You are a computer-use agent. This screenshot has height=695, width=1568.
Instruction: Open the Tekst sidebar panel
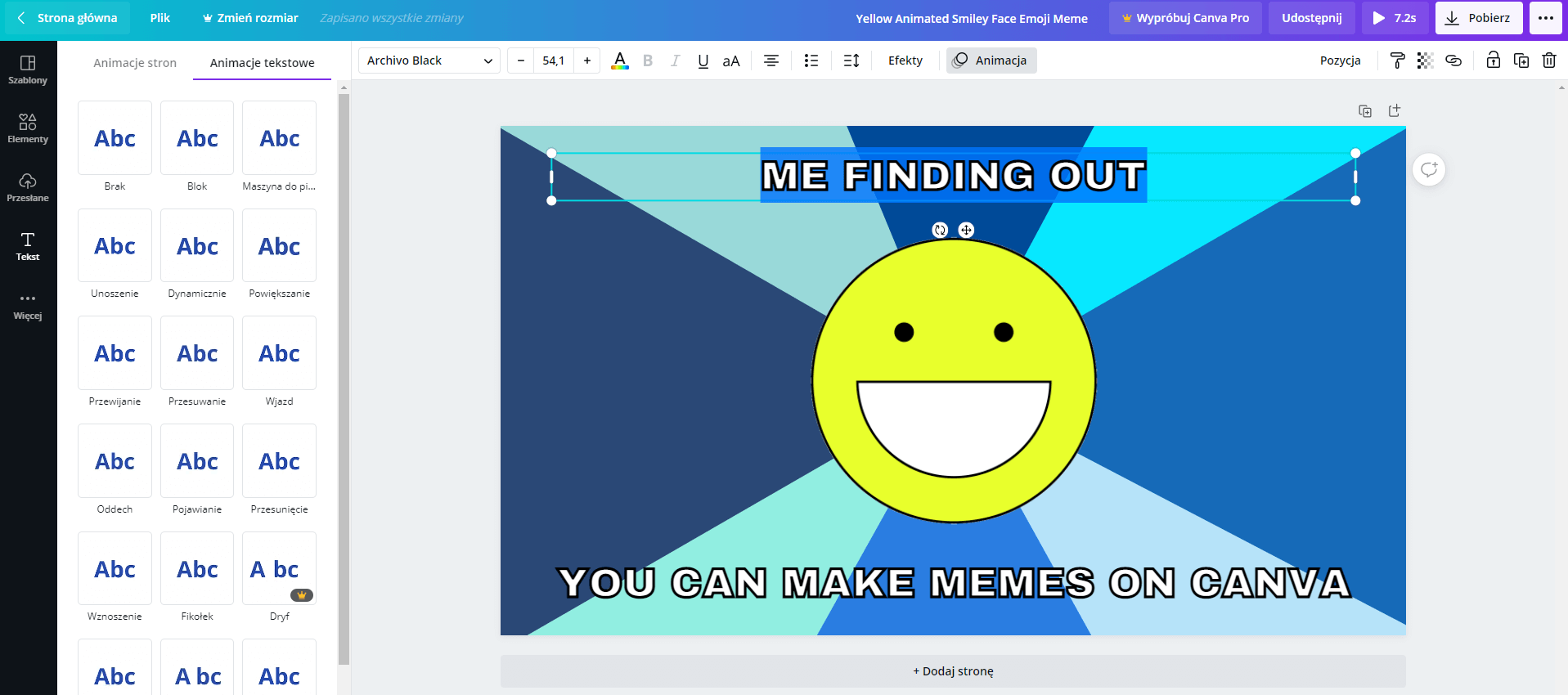point(28,247)
